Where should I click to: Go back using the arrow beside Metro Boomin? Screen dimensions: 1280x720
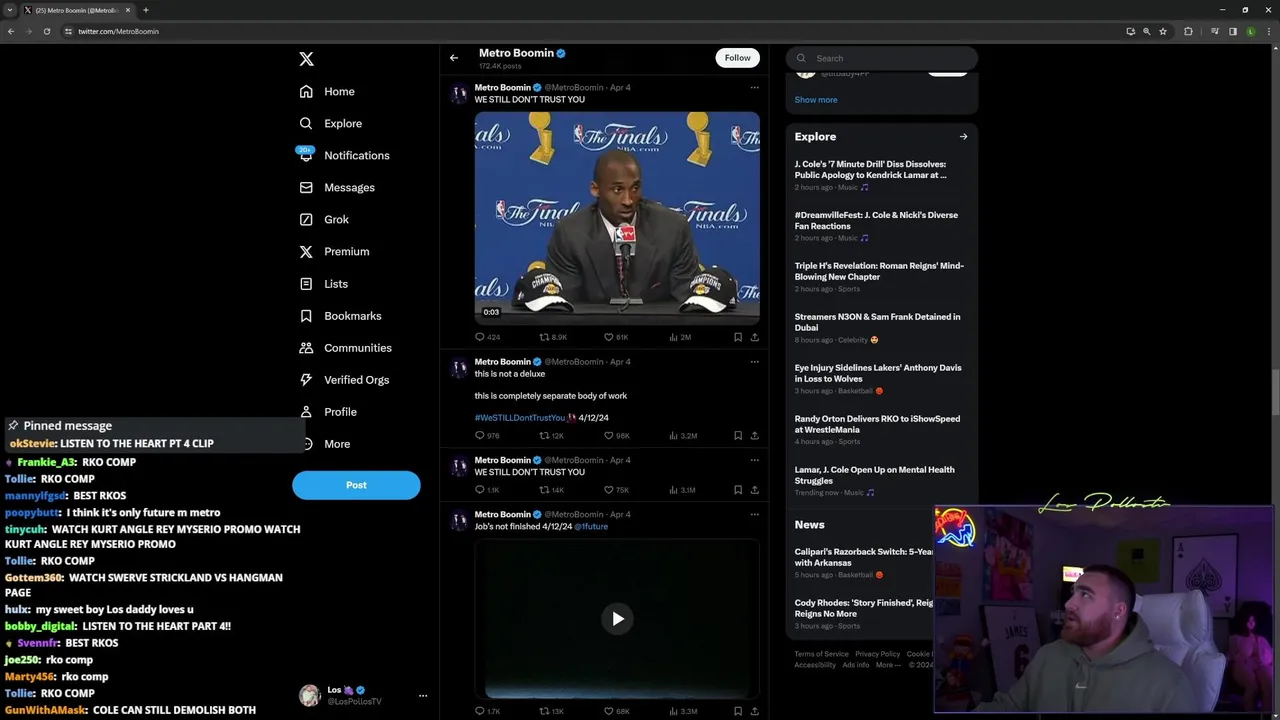point(454,58)
